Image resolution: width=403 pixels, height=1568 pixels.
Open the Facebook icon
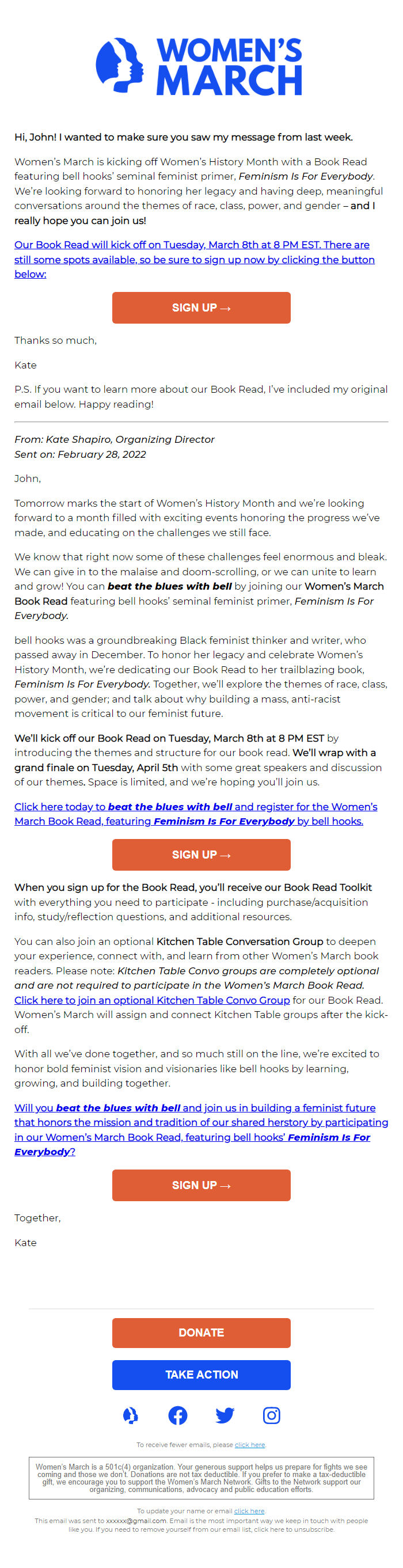(x=178, y=1415)
